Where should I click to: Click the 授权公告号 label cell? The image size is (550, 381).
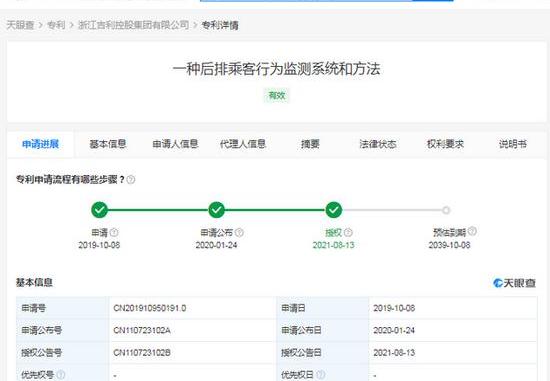(x=62, y=353)
